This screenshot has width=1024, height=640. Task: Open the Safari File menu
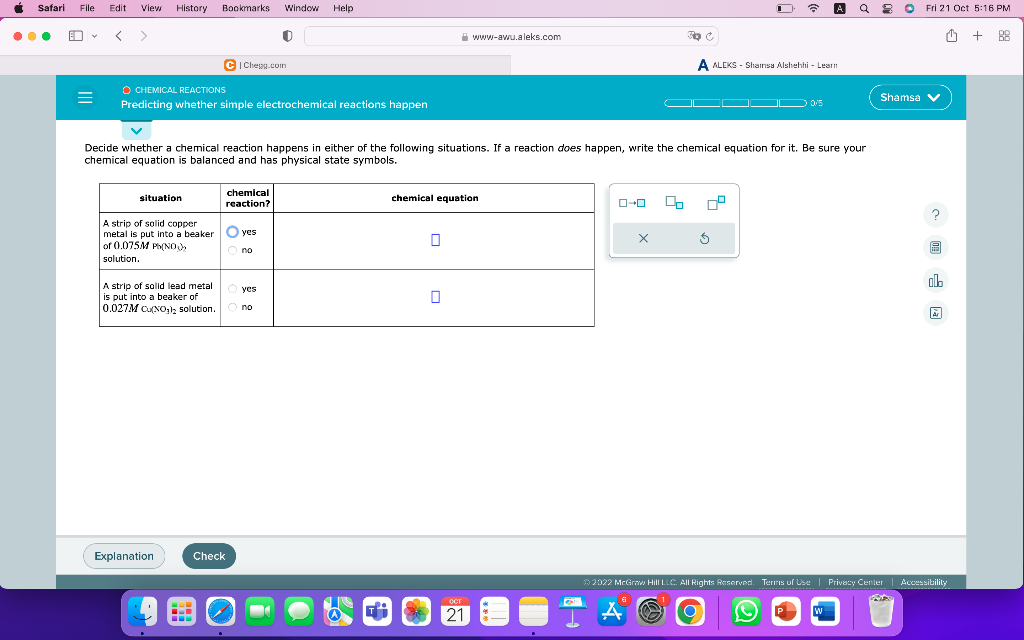point(87,8)
